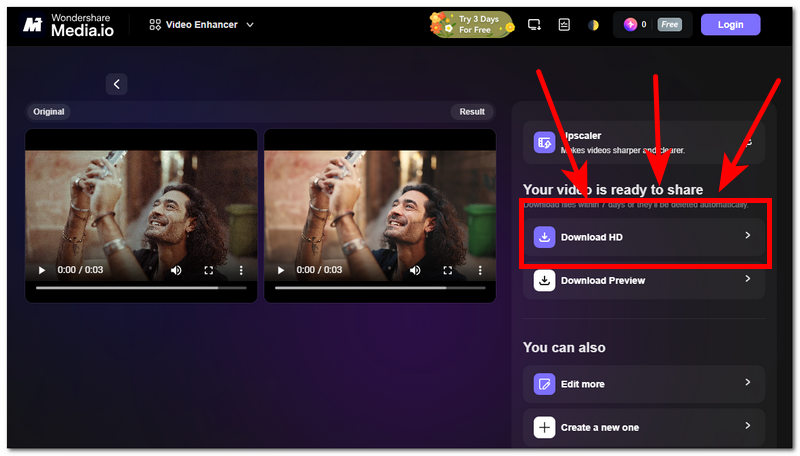This screenshot has width=800, height=456.
Task: Expand the Download Preview chevron arrow
Action: [747, 278]
